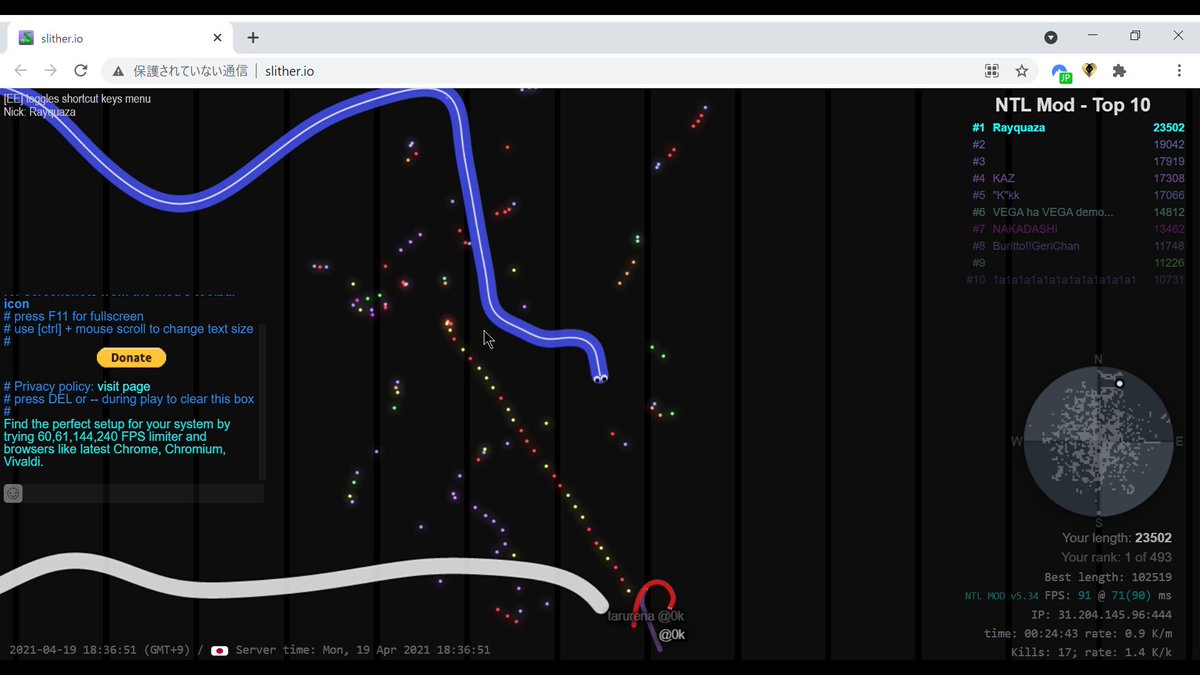The image size is (1200, 675).
Task: Click the 'Your rank: 1 of 493' text
Action: tap(1116, 557)
